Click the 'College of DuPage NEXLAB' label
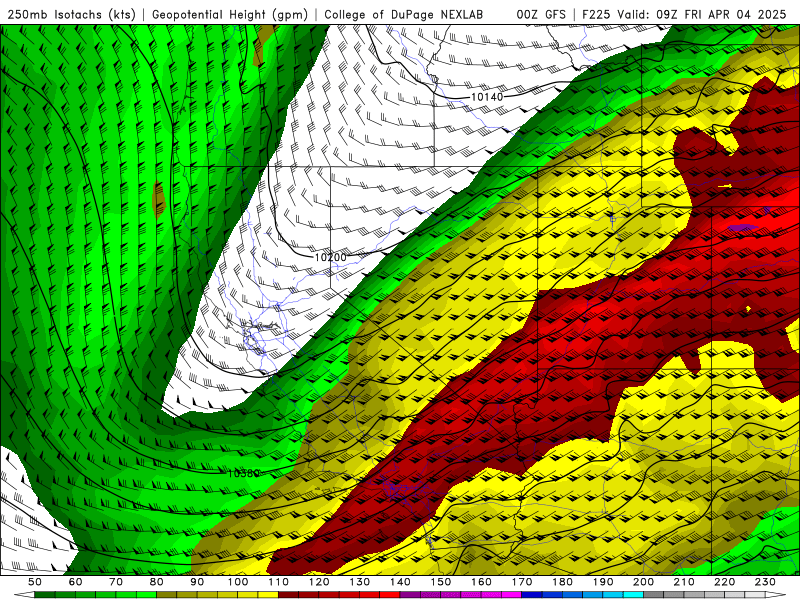 [404, 14]
